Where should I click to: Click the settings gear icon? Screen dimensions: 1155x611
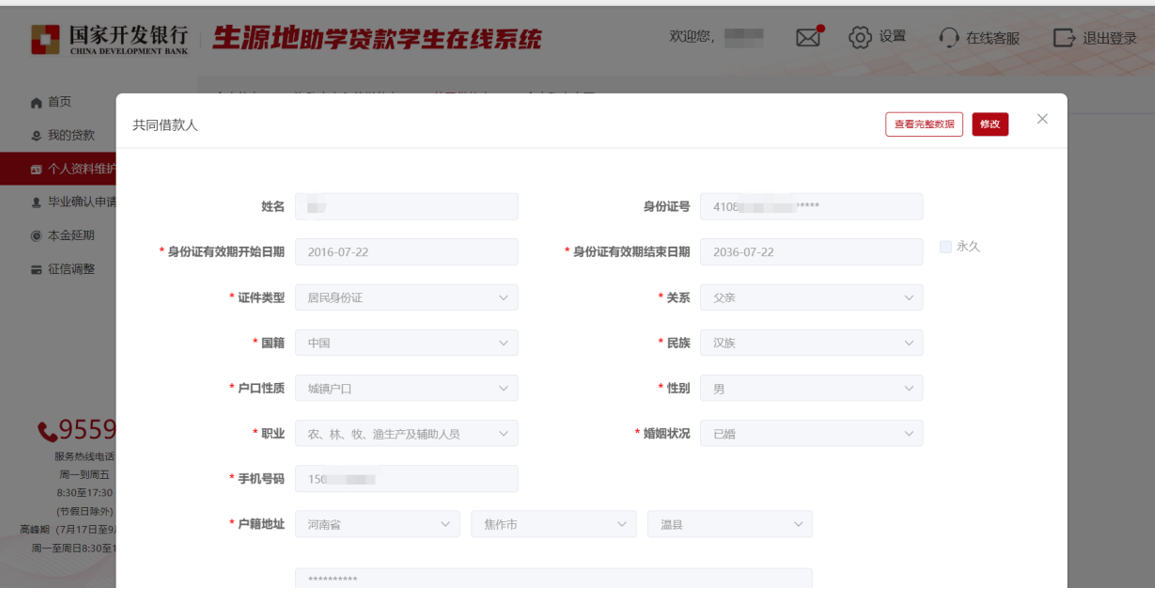point(860,37)
